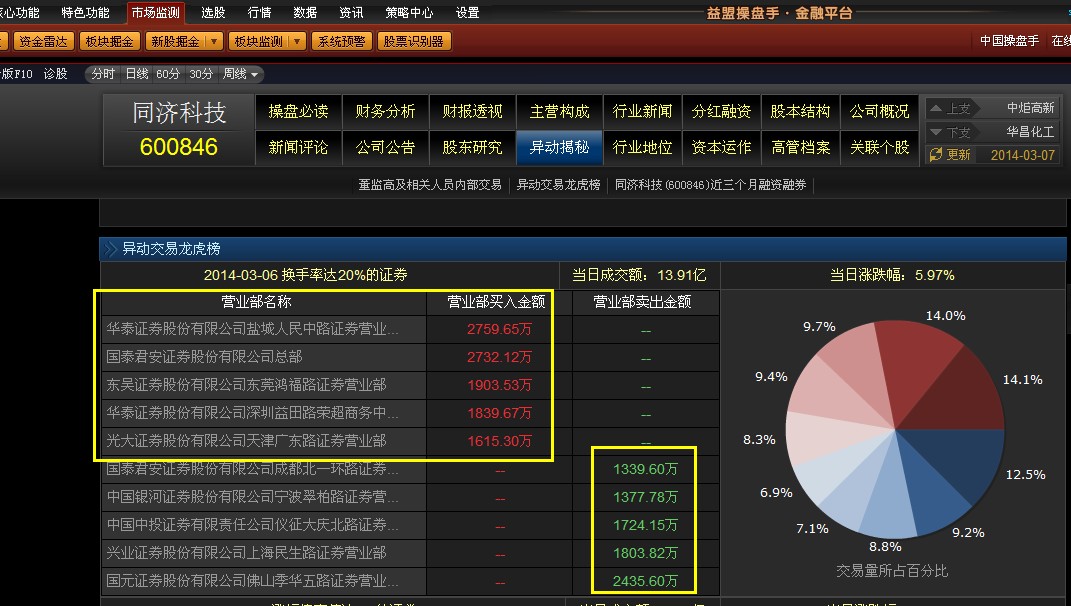
Task: Click sell amount 2435.60万
Action: tap(645, 581)
